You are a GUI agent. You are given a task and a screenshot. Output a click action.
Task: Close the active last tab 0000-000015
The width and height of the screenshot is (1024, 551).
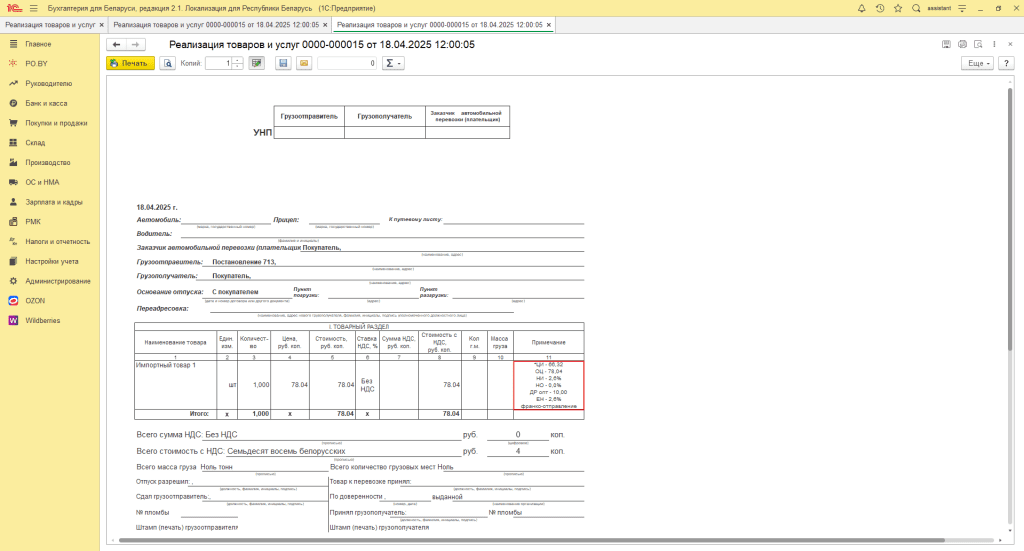(x=549, y=25)
